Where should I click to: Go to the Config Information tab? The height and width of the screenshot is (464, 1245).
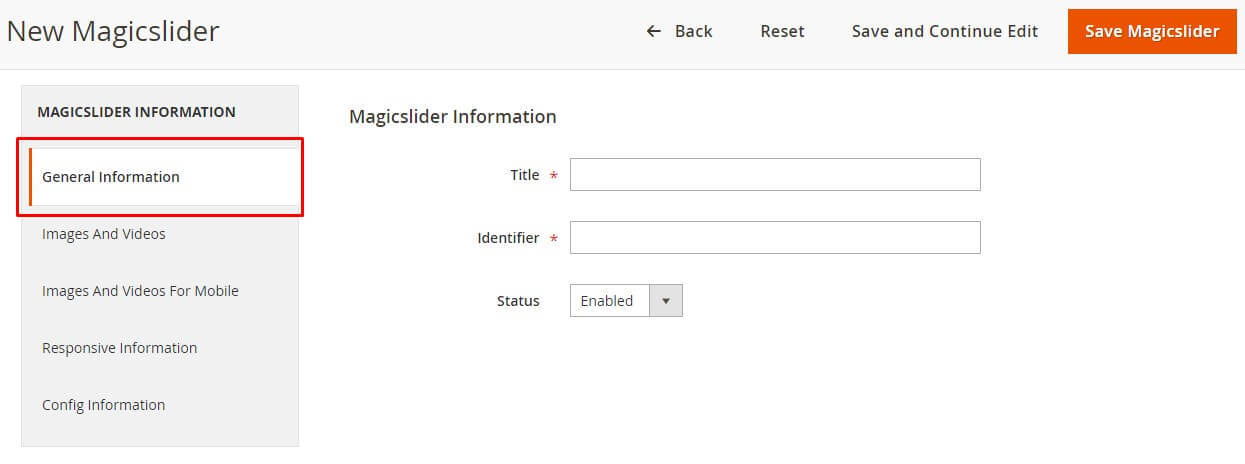(x=103, y=405)
